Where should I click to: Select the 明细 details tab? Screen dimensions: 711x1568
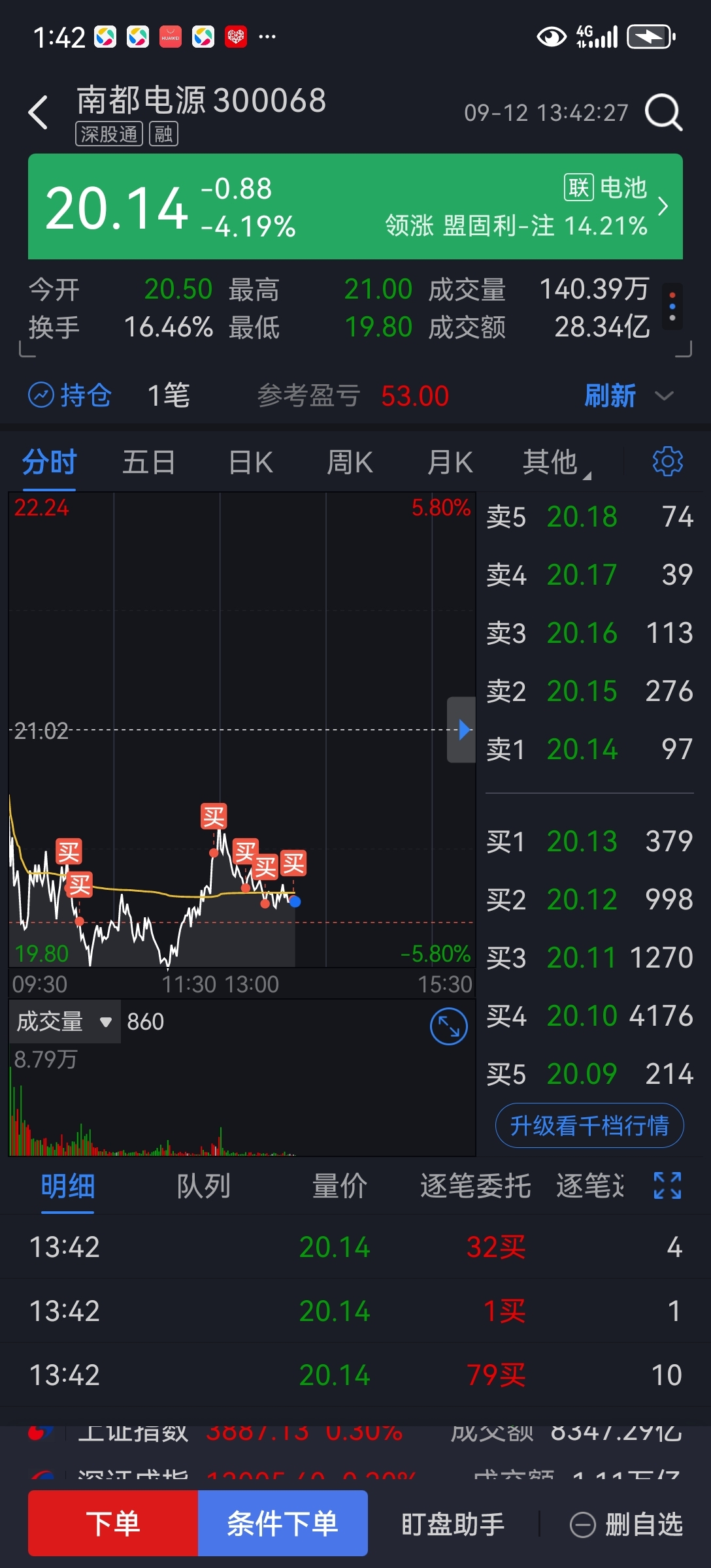(x=68, y=1186)
